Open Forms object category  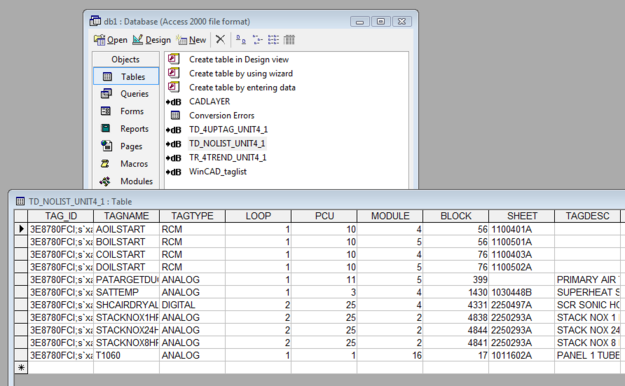[126, 111]
